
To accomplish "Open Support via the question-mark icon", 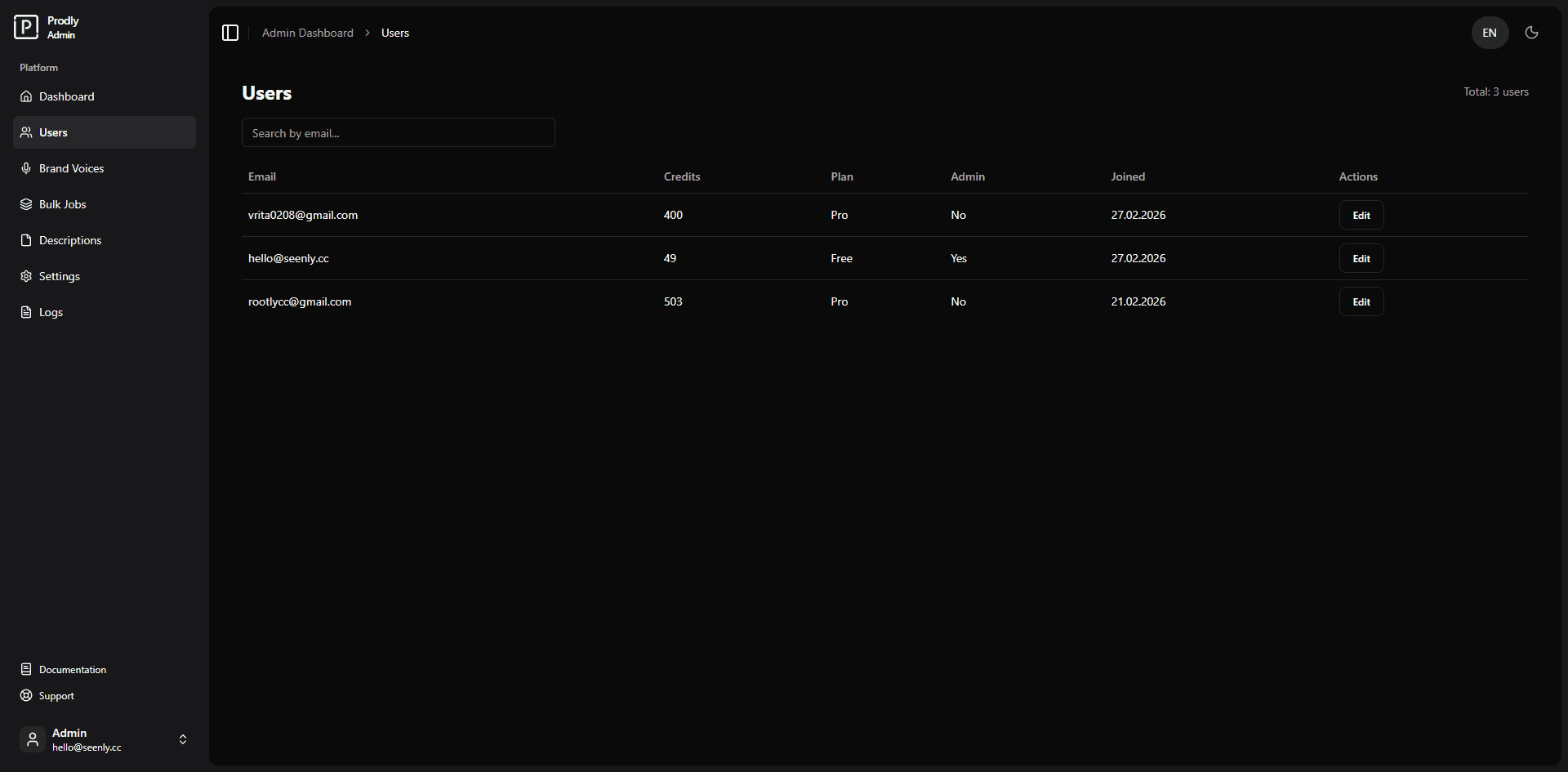I will pos(27,695).
